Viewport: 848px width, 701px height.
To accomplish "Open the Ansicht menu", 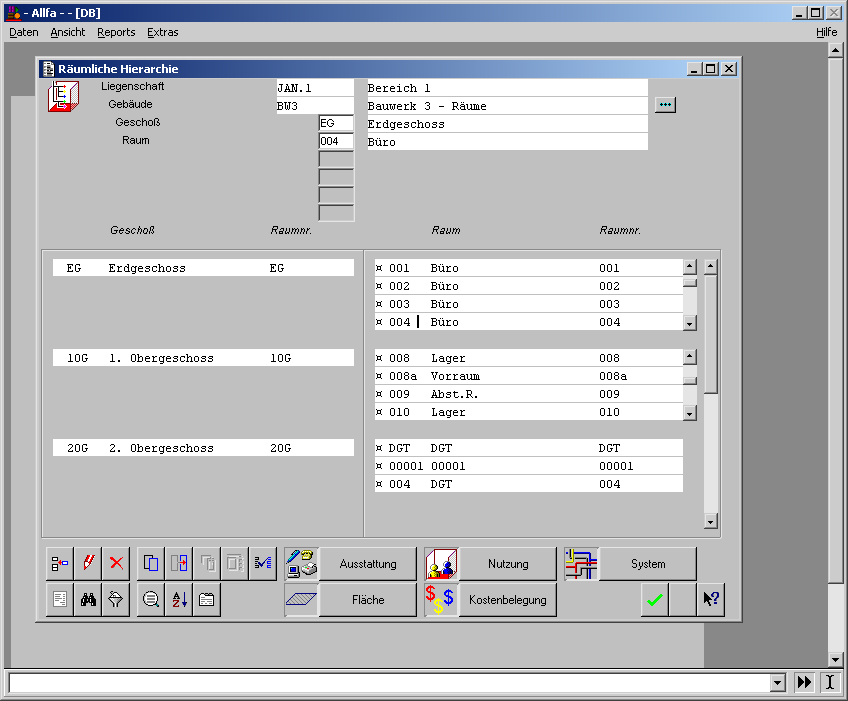I will (68, 32).
